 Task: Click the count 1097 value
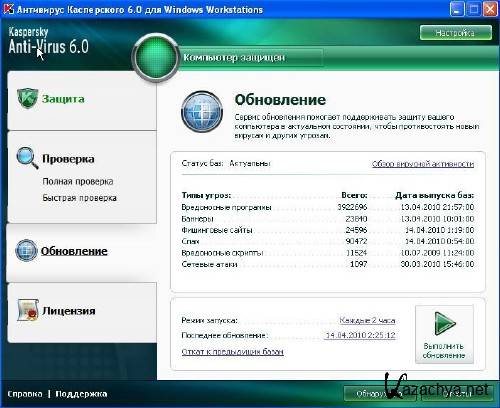point(359,264)
